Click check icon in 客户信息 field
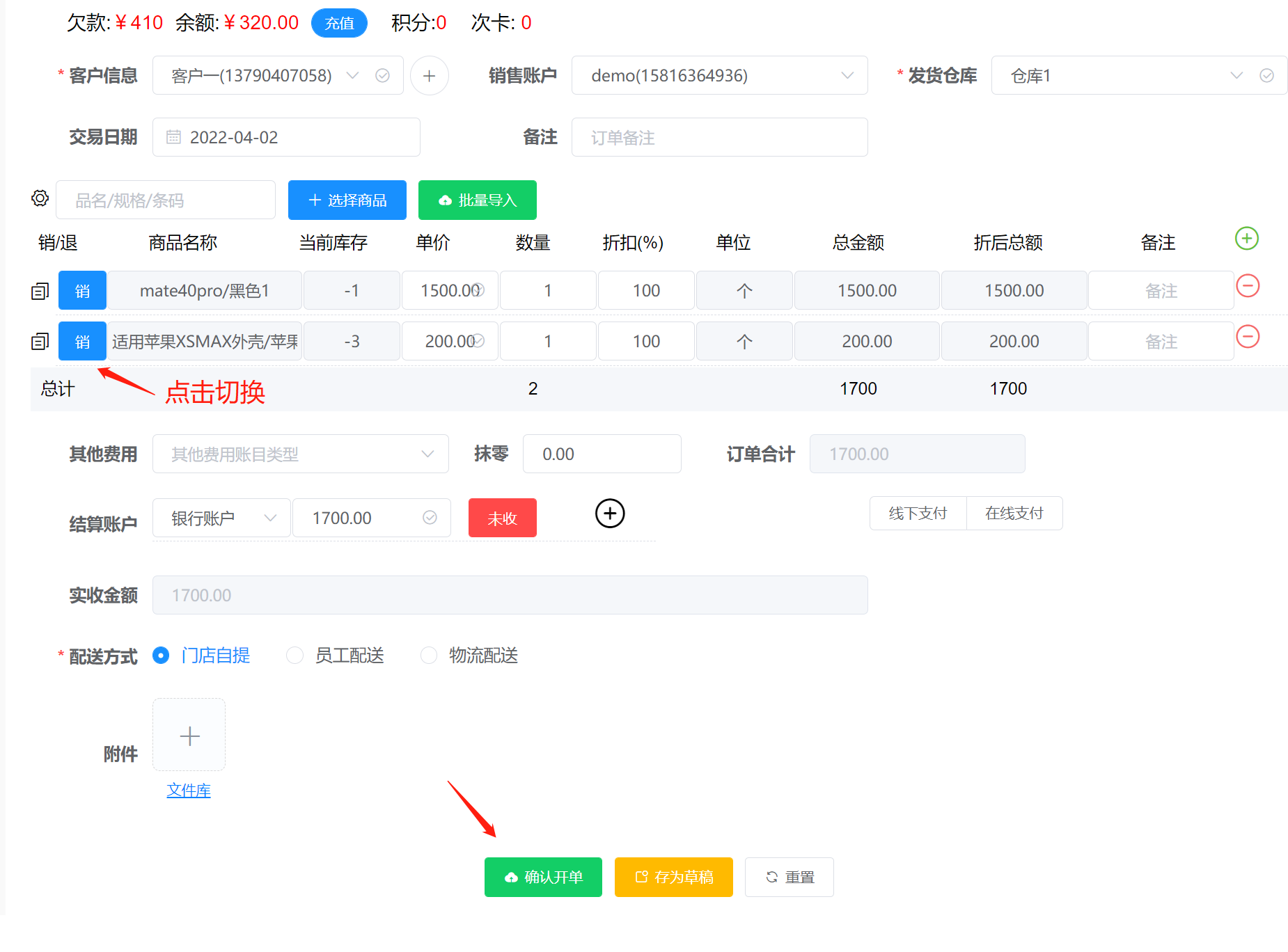 (x=382, y=76)
